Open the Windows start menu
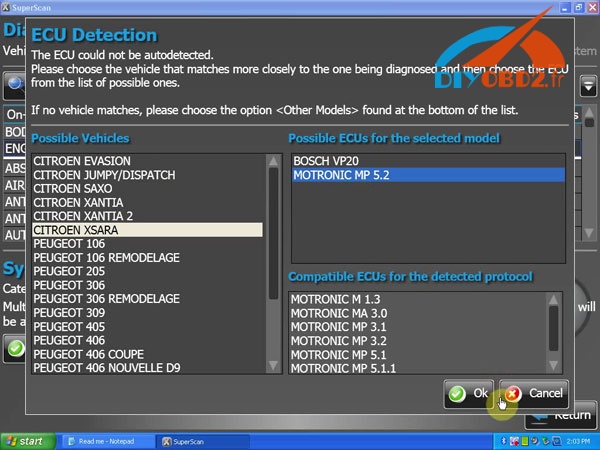 (x=28, y=442)
